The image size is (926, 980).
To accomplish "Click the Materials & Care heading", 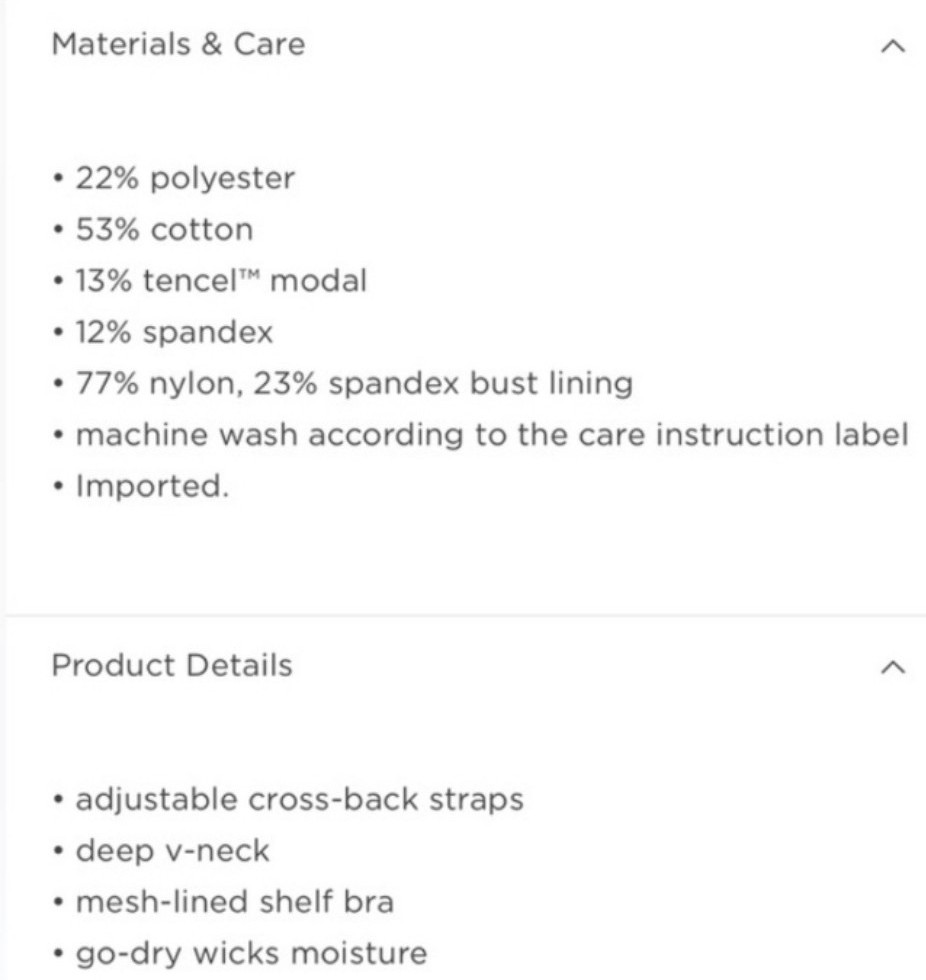I will (178, 44).
